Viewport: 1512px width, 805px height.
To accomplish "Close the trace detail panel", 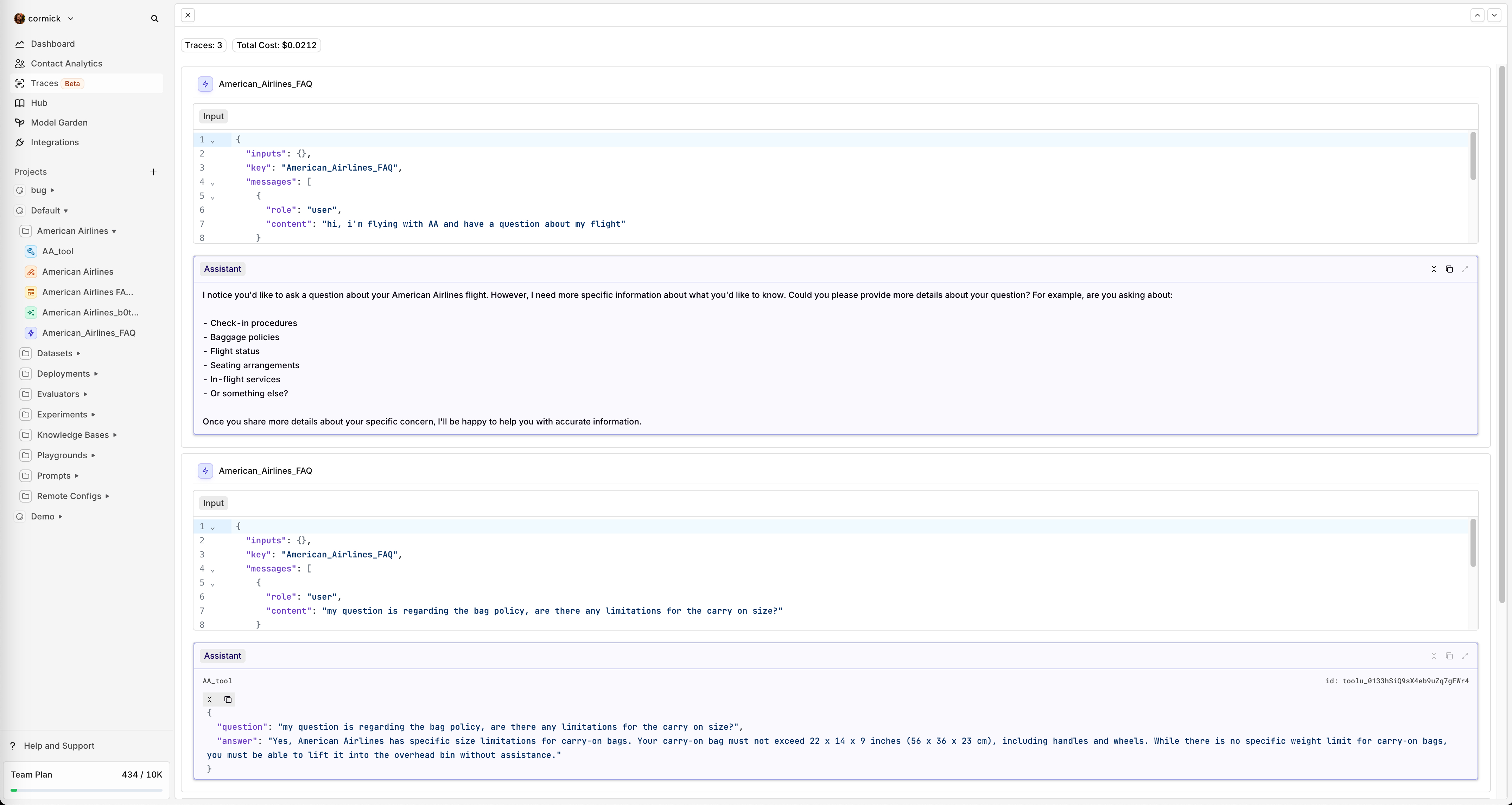I will [x=188, y=15].
